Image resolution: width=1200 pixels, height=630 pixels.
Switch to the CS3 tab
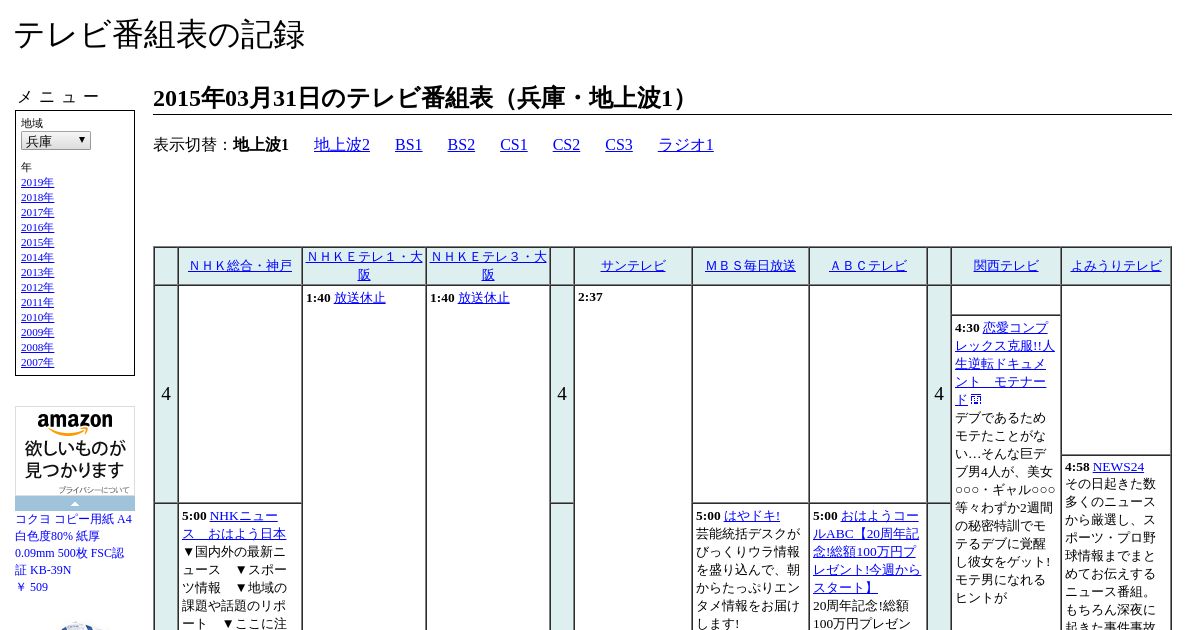tap(619, 145)
